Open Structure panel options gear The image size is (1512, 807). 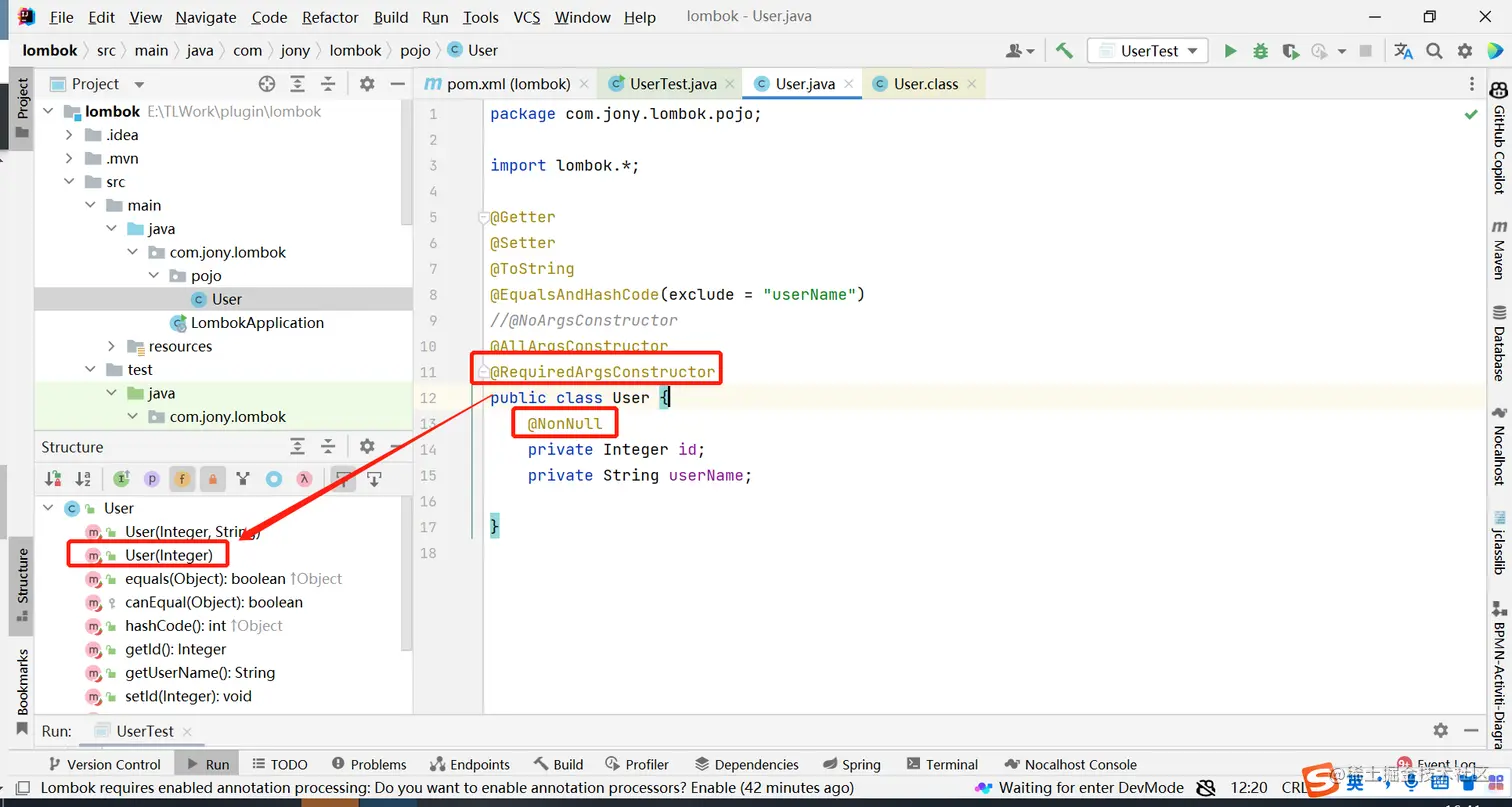point(367,447)
